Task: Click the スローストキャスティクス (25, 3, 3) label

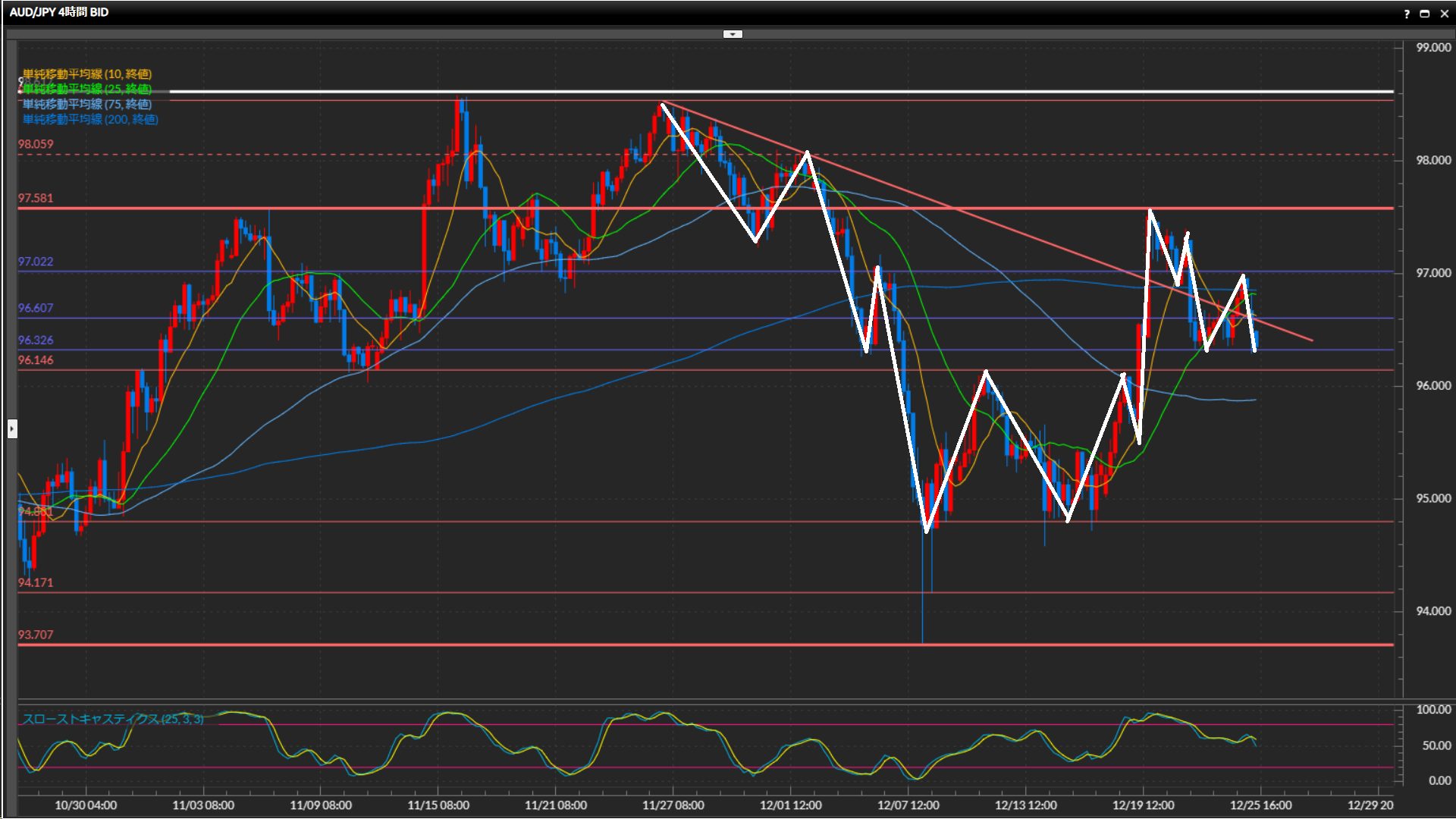Action: [x=112, y=718]
